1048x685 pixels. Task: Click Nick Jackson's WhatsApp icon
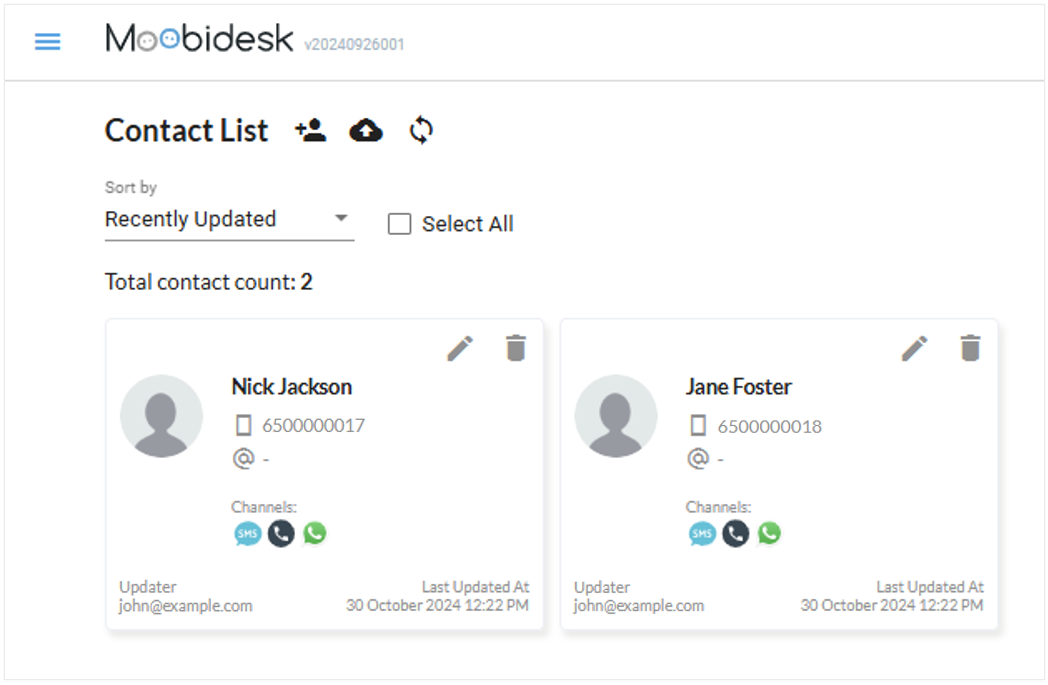pos(315,534)
